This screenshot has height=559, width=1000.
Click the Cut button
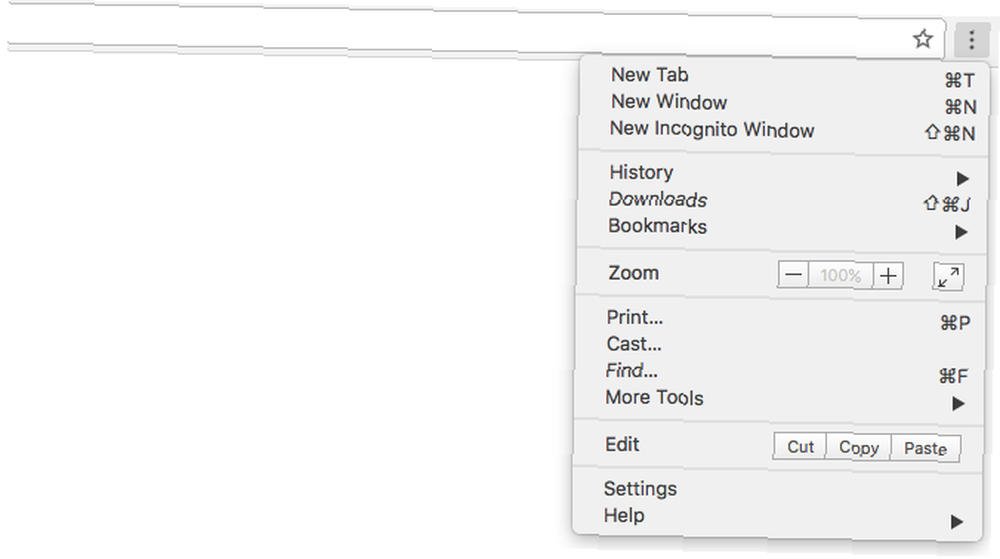coord(800,446)
